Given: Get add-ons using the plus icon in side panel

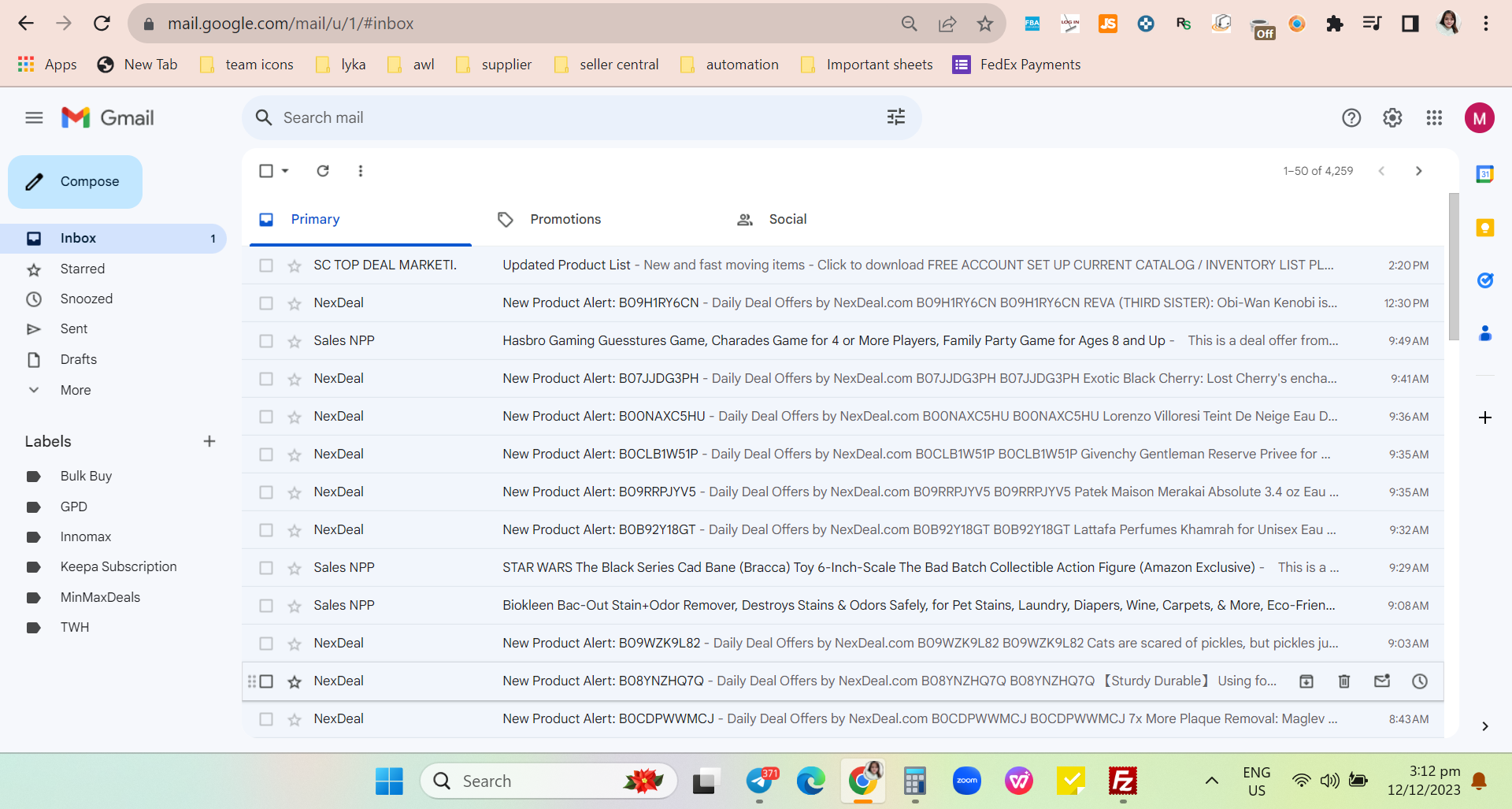Looking at the screenshot, I should pyautogui.click(x=1485, y=417).
